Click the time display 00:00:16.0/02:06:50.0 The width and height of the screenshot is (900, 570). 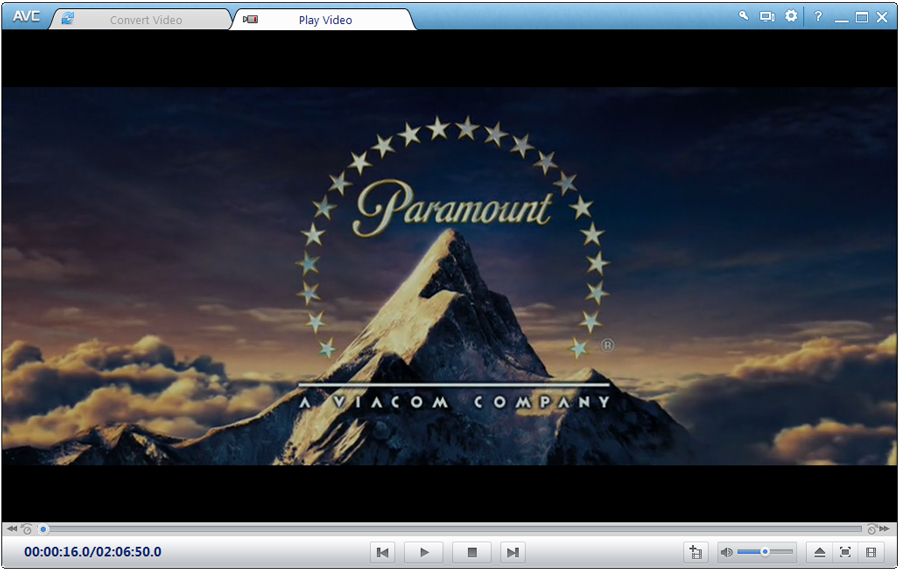click(92, 552)
